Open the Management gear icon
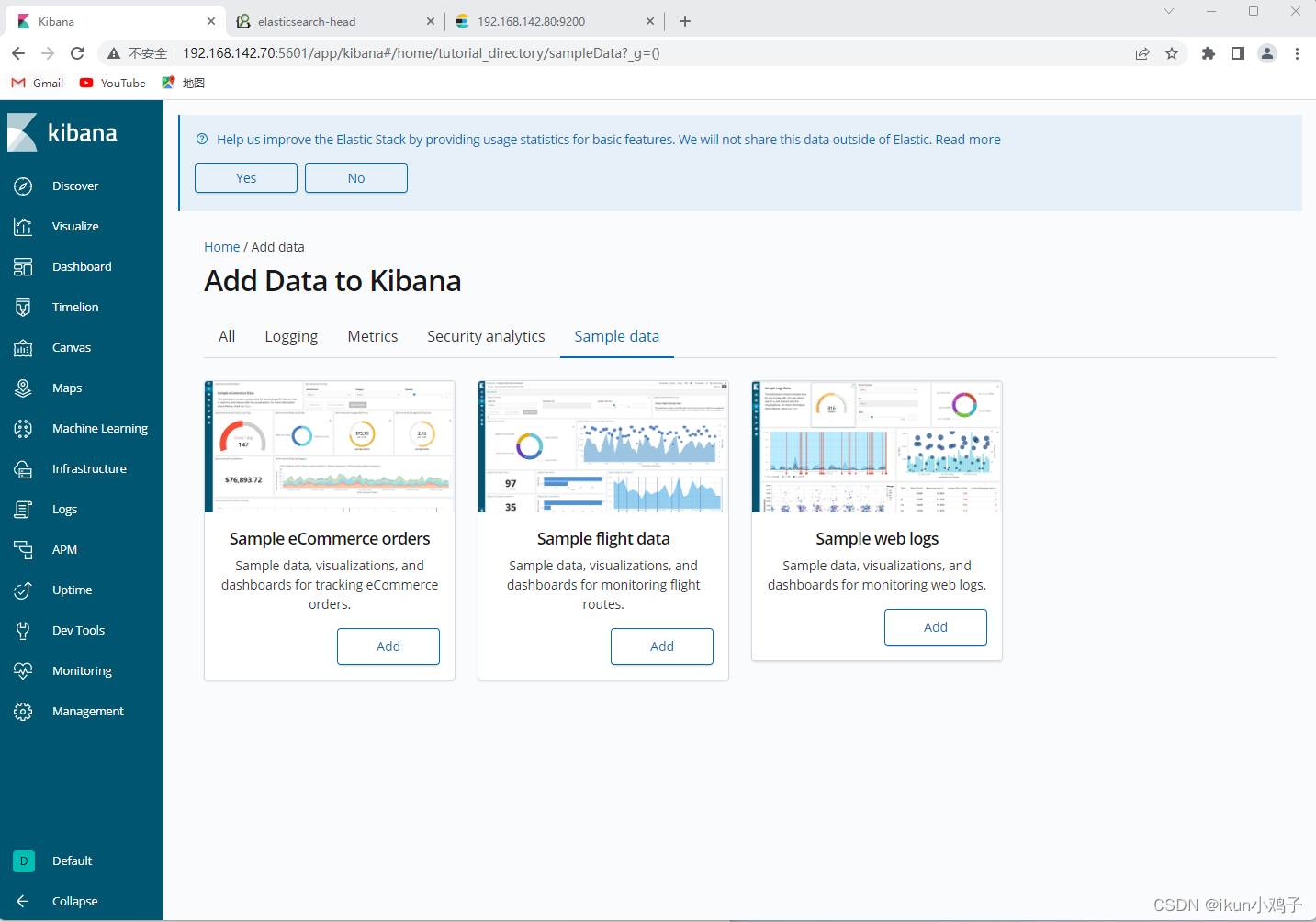The width and height of the screenshot is (1316, 922). pyautogui.click(x=23, y=712)
